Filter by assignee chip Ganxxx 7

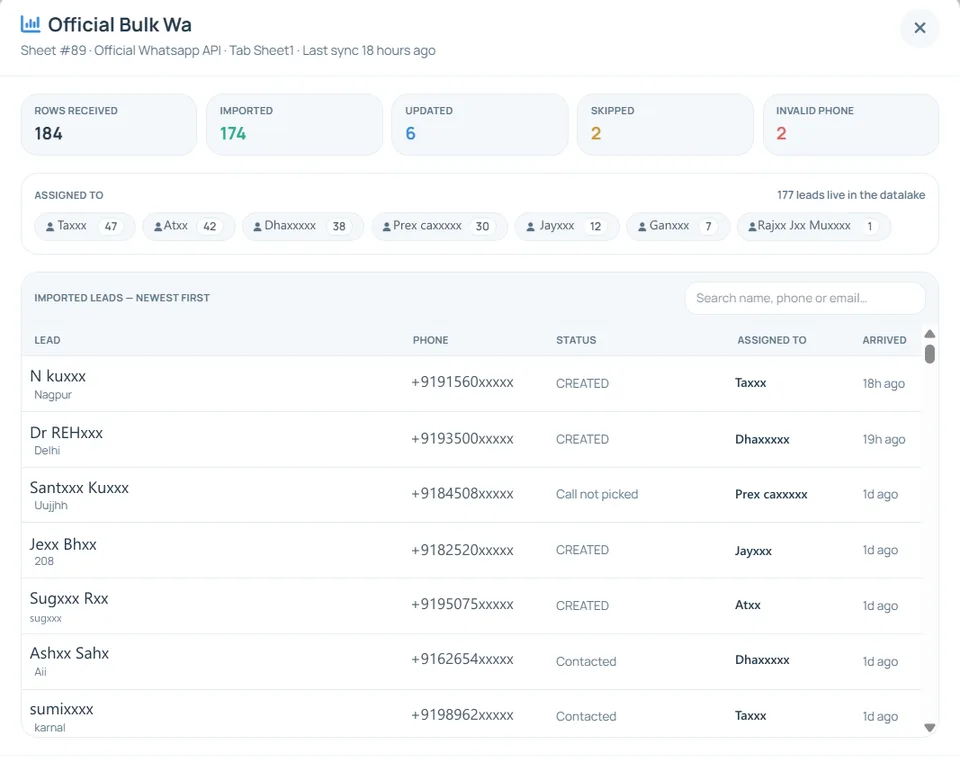(678, 226)
